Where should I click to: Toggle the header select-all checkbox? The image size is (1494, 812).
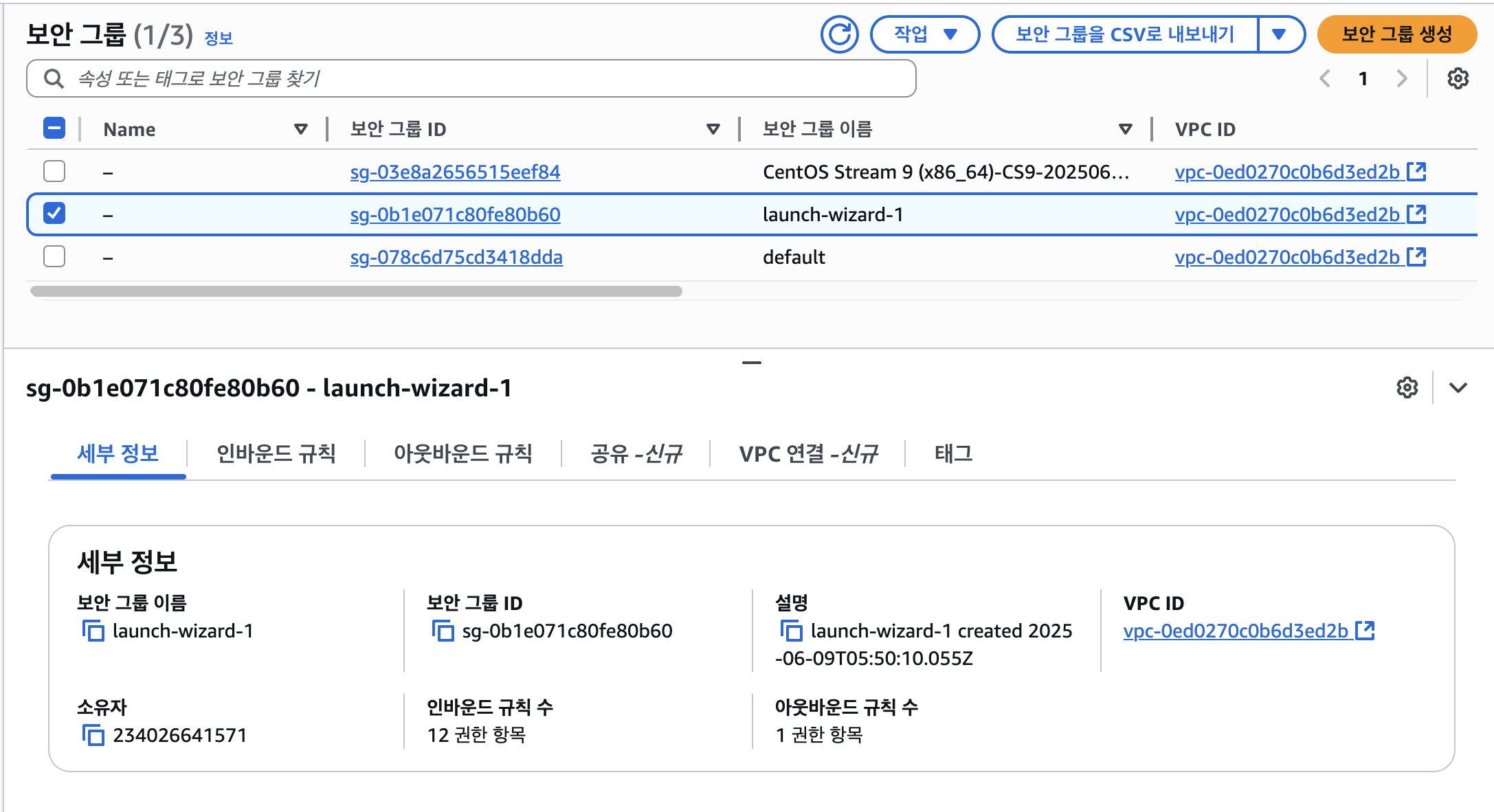point(54,128)
